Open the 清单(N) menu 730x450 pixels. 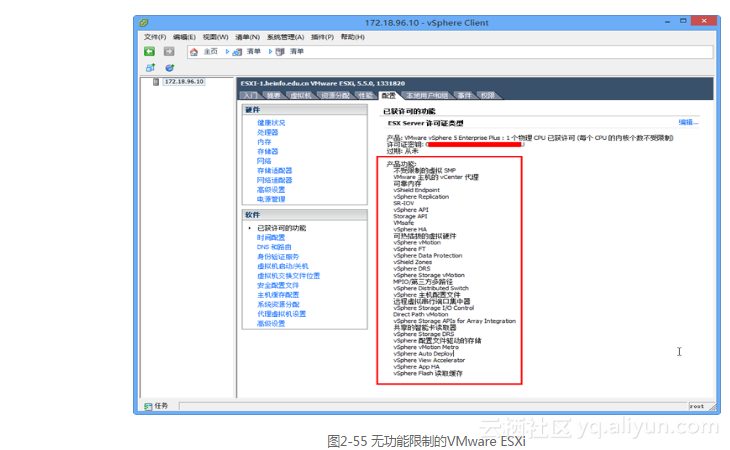point(247,37)
